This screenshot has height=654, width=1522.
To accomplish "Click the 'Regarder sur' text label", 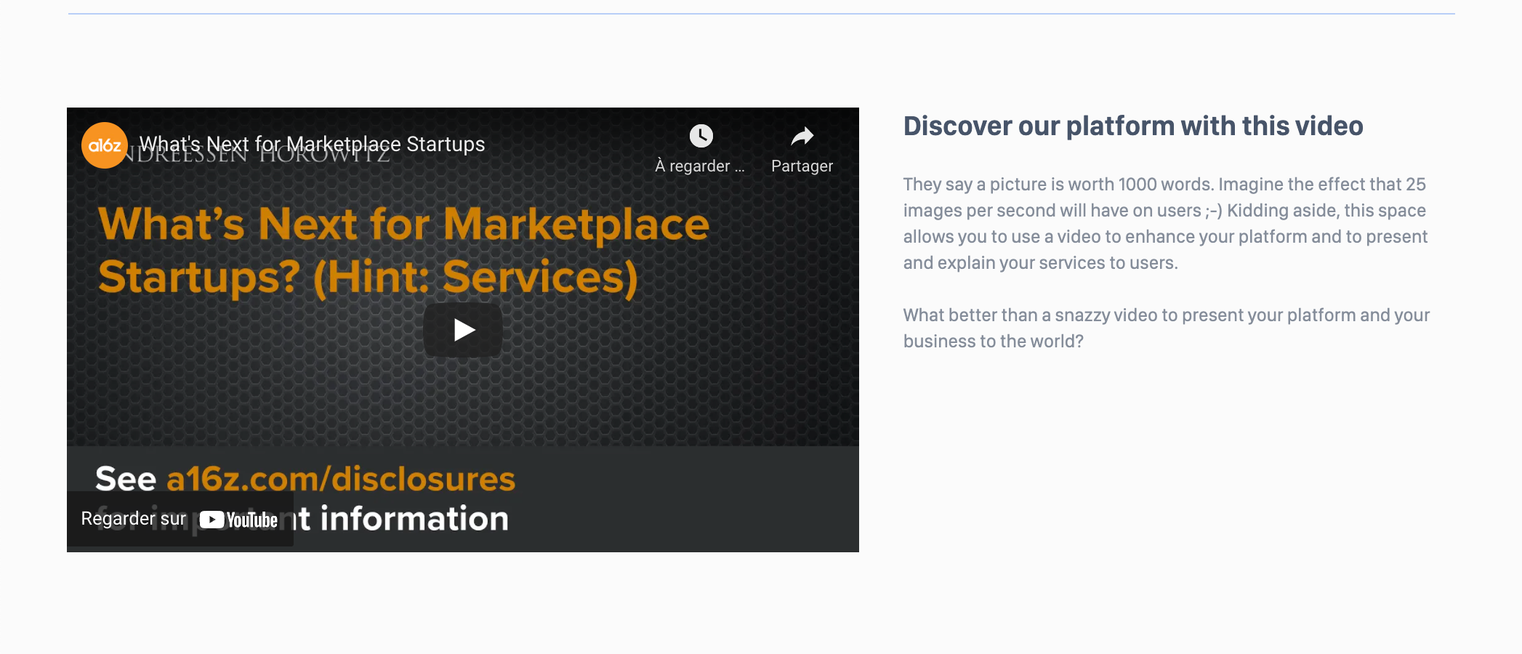I will point(133,519).
